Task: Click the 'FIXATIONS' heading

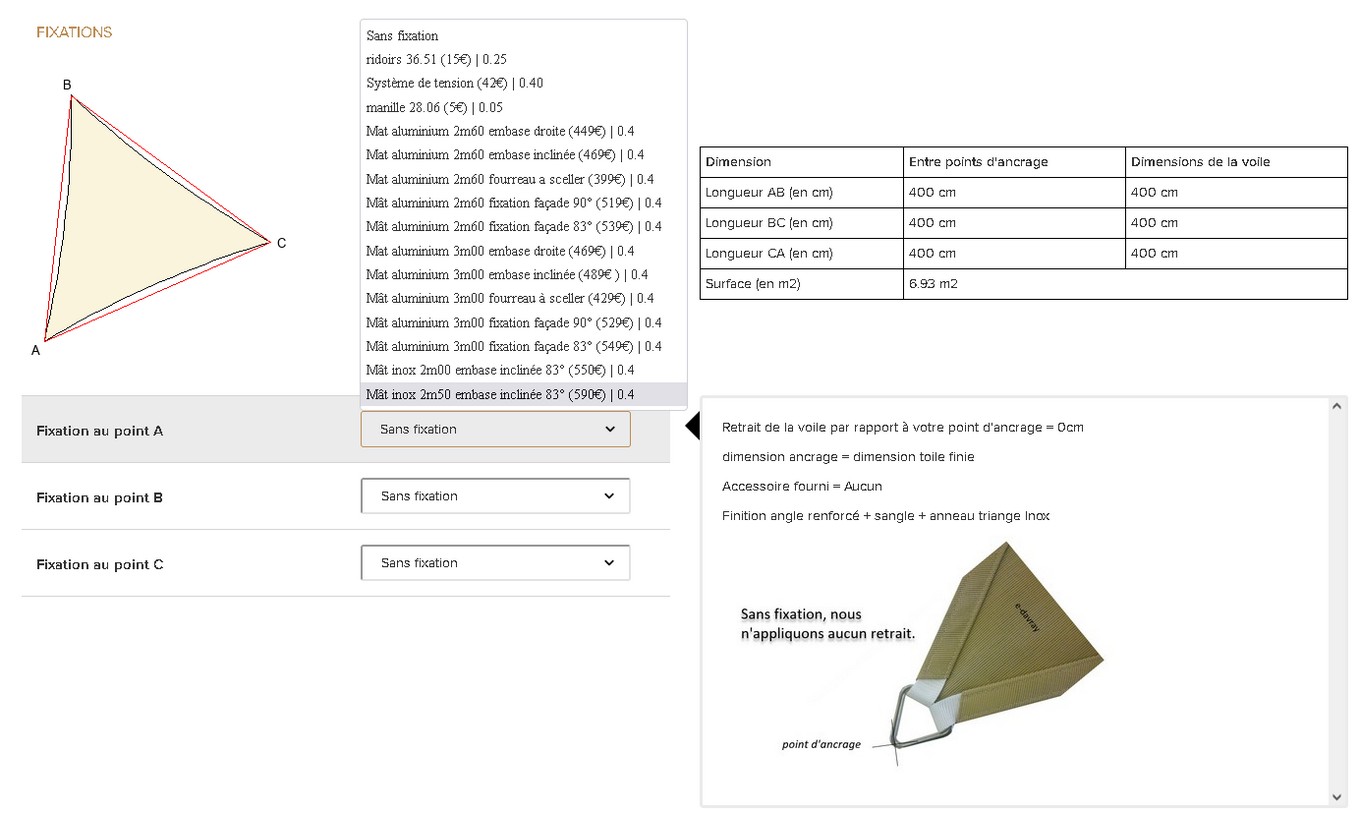Action: click(x=74, y=32)
